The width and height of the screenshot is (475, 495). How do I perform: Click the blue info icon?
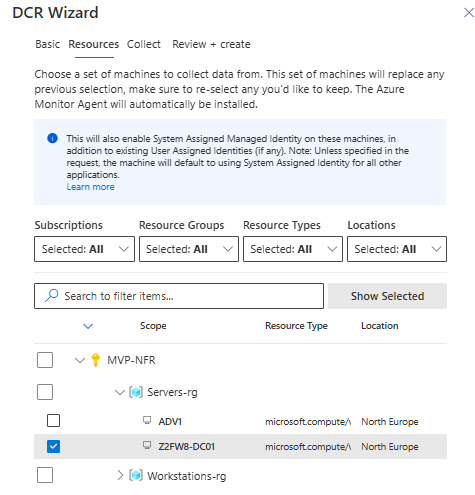pos(52,138)
